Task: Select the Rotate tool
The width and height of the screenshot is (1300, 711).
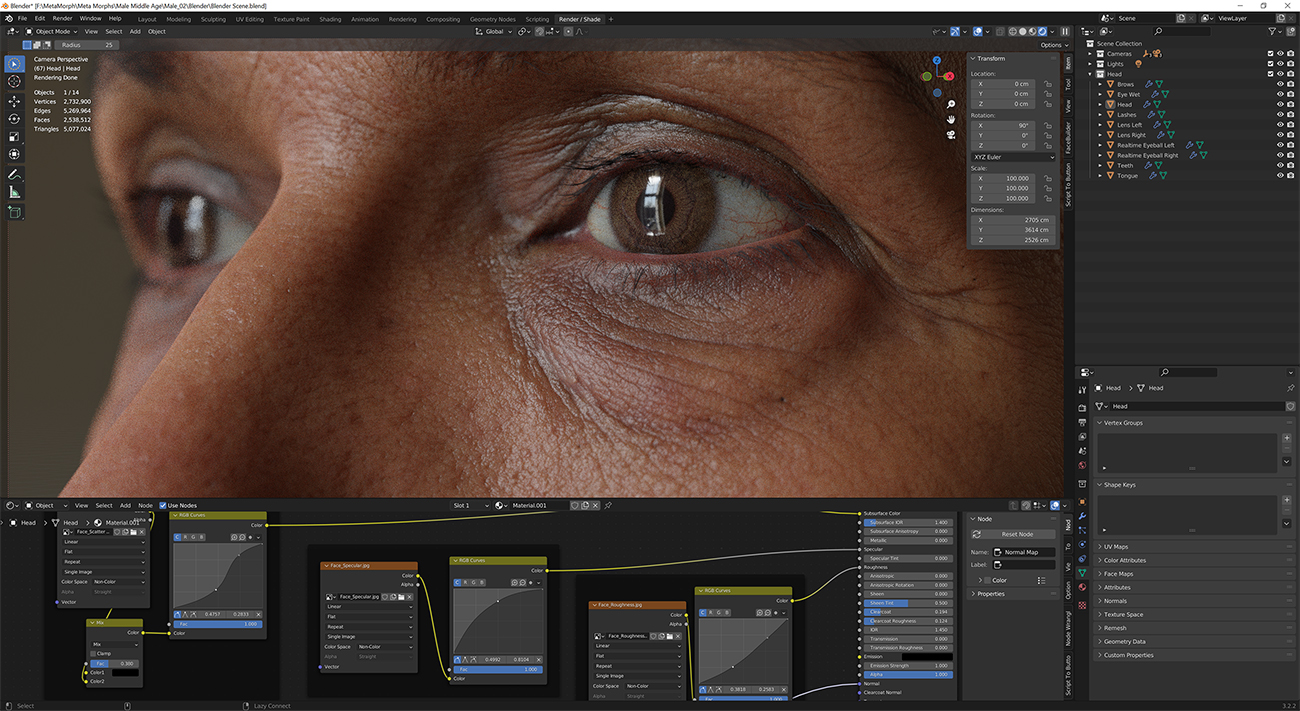Action: 15,119
